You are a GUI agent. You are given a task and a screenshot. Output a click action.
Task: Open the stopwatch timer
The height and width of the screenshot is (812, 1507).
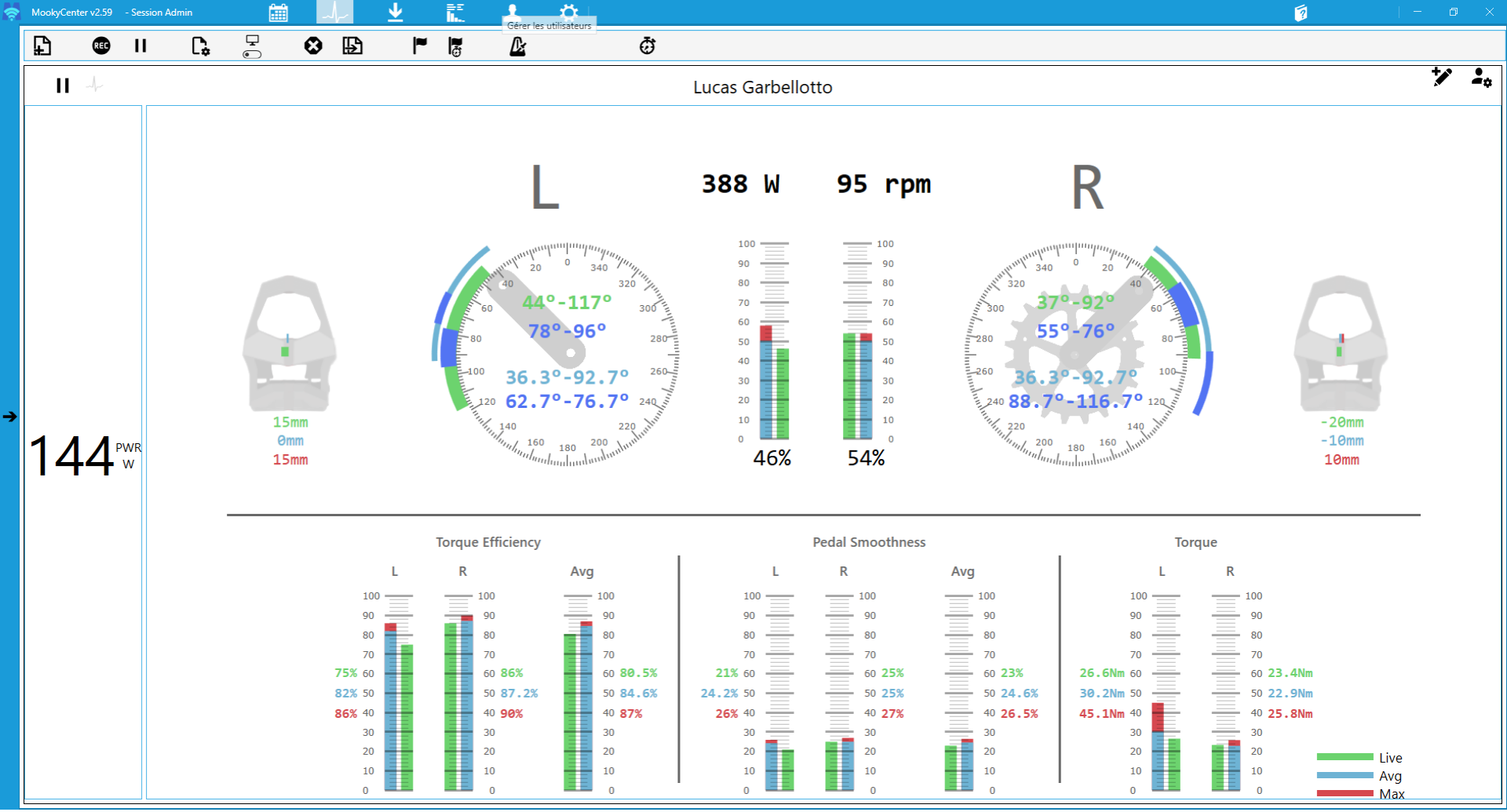point(648,46)
